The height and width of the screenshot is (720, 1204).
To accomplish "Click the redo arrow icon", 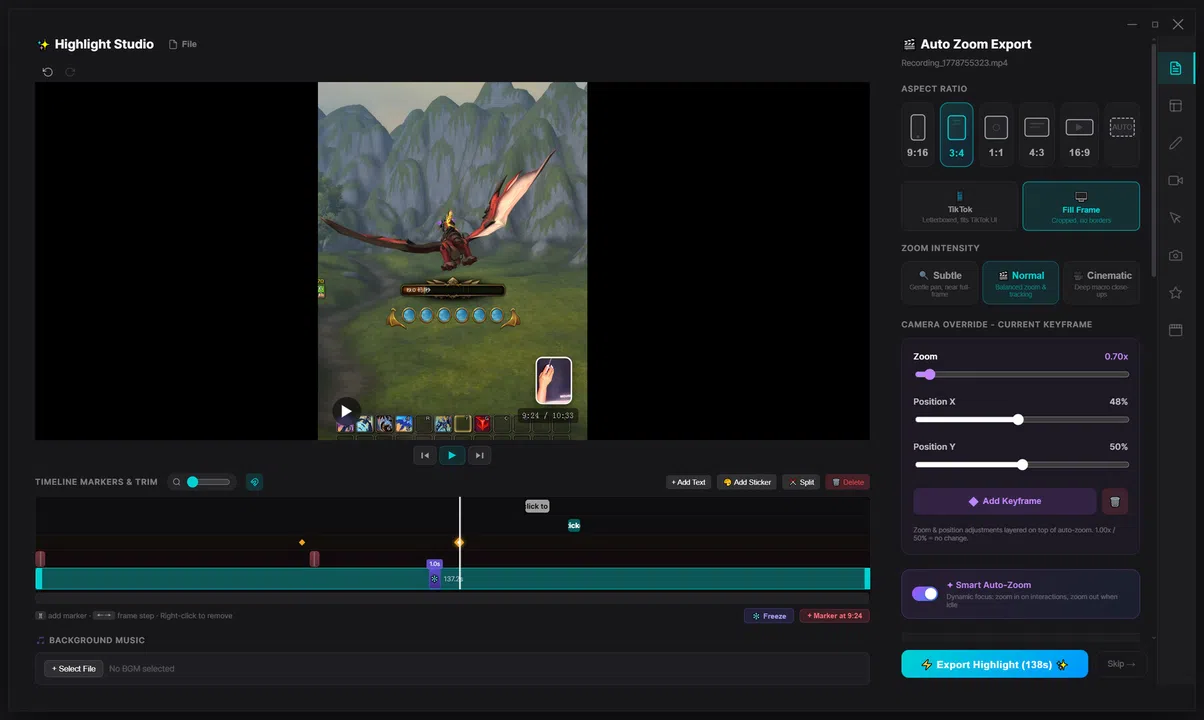I will pos(70,72).
